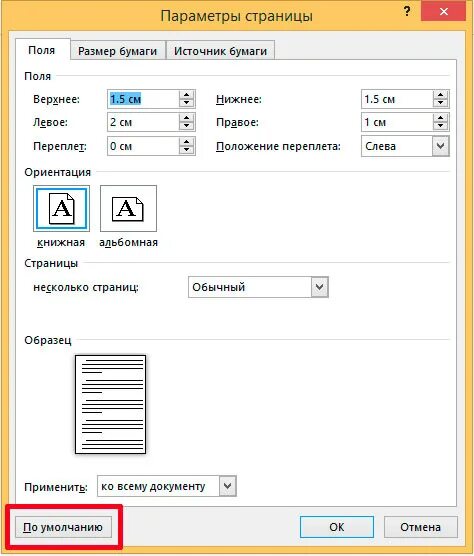Viewport: 474px width, 556px height.
Task: Click the Применить label
Action: [x=56, y=487]
